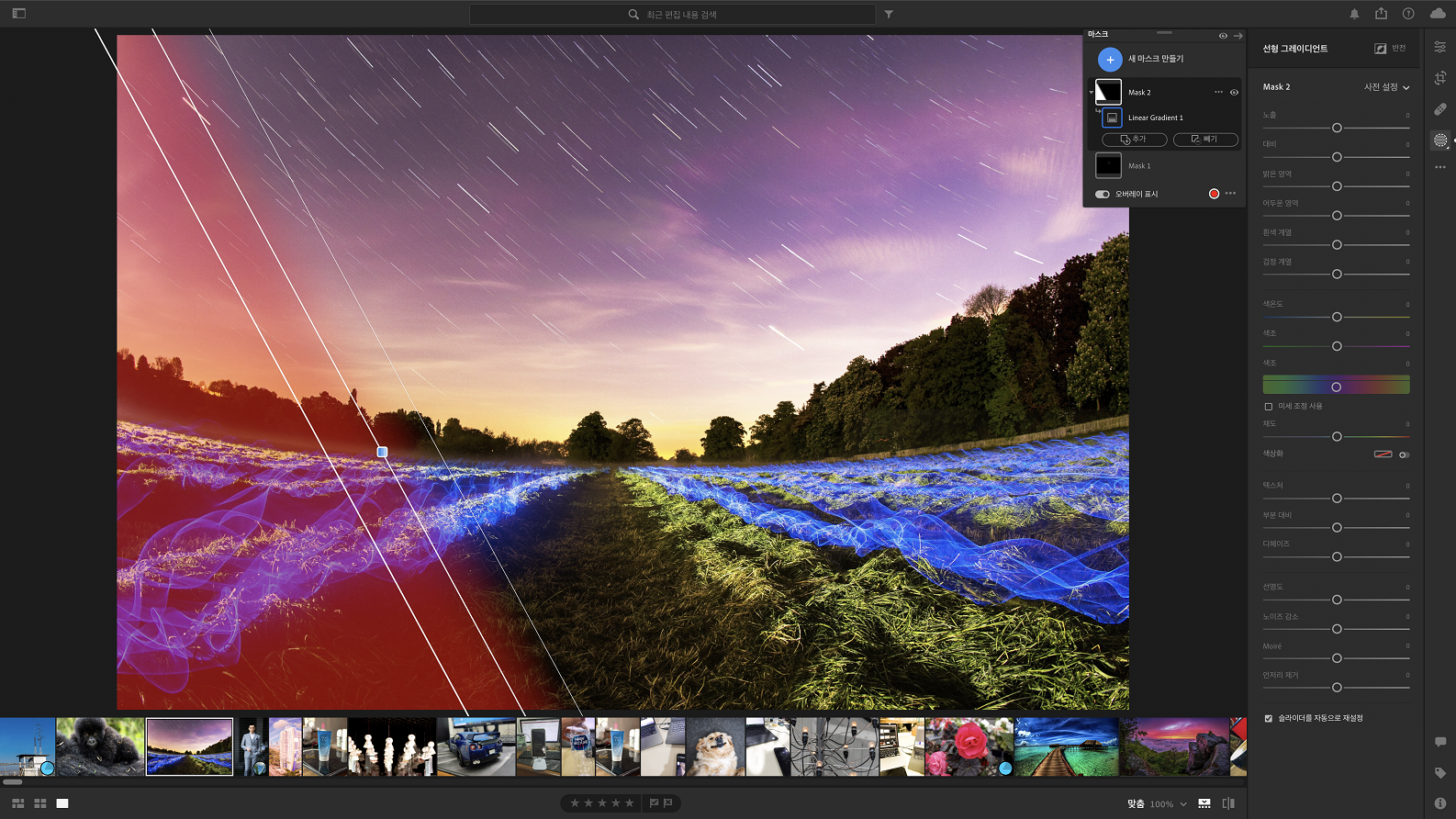Click the 맞춤 fit zoom button
Image resolution: width=1456 pixels, height=819 pixels.
pyautogui.click(x=1136, y=804)
